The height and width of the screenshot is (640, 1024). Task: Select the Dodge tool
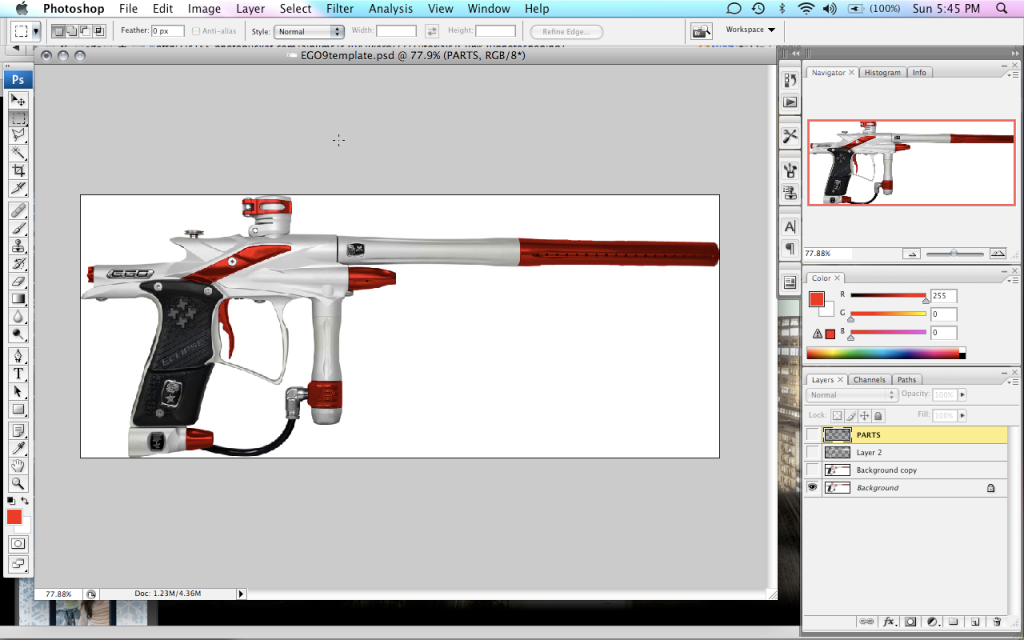click(x=18, y=334)
